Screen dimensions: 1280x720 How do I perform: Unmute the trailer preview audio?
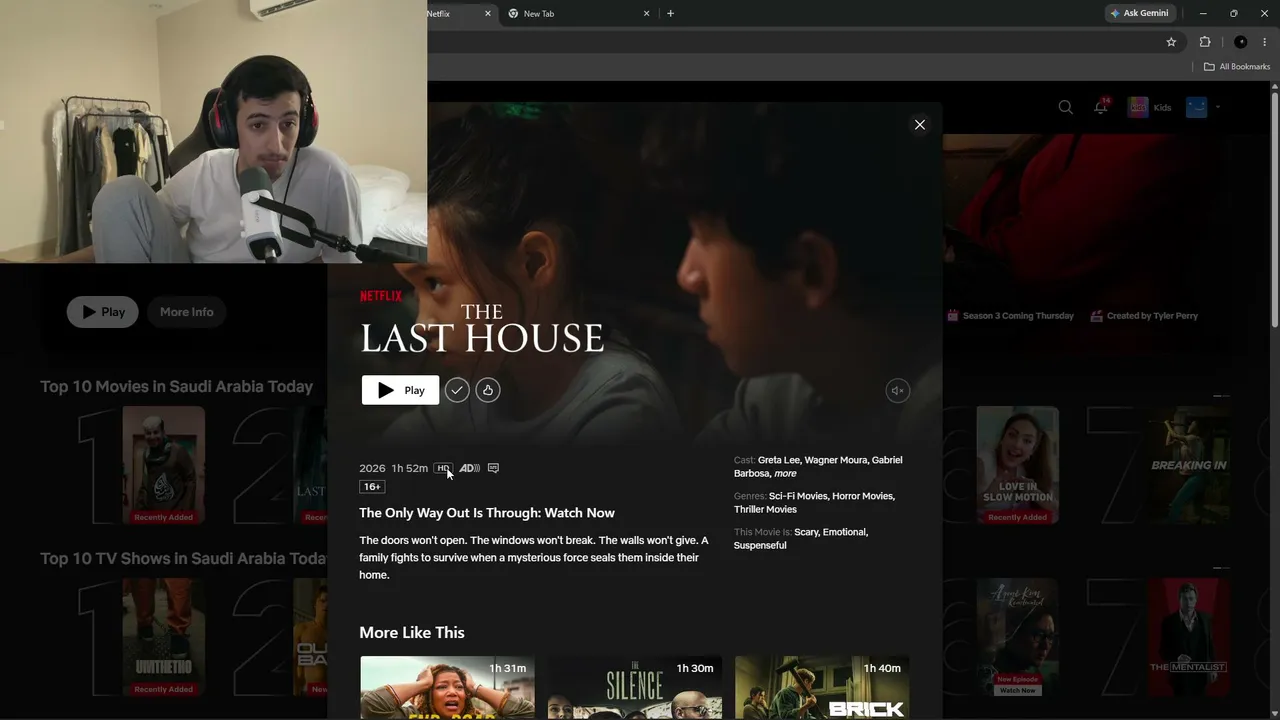click(x=898, y=391)
